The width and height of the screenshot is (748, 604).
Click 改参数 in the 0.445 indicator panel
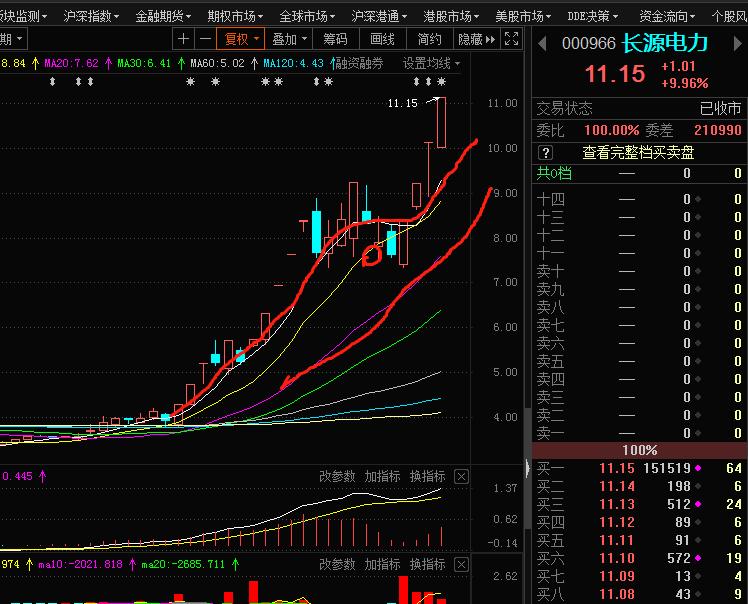click(337, 476)
